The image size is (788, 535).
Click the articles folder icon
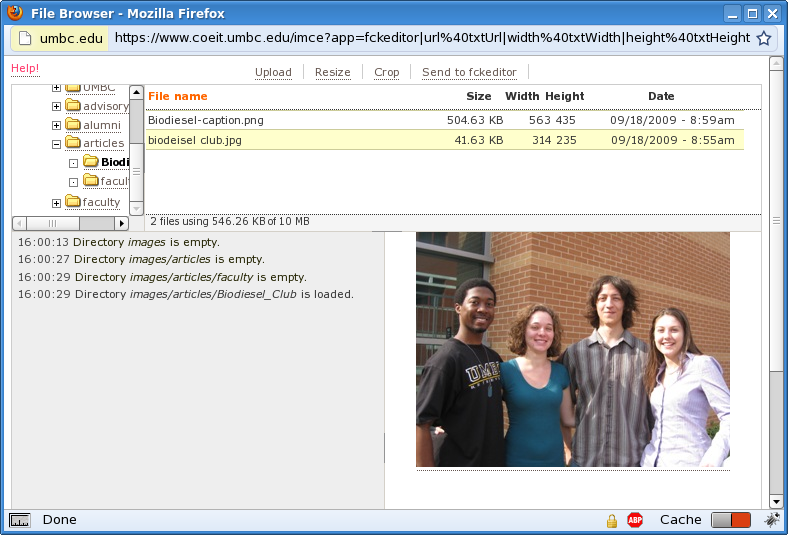(73, 143)
